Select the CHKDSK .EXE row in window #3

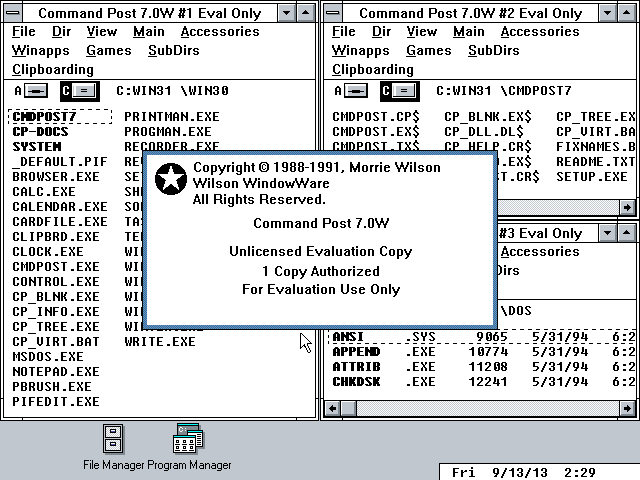(483, 382)
